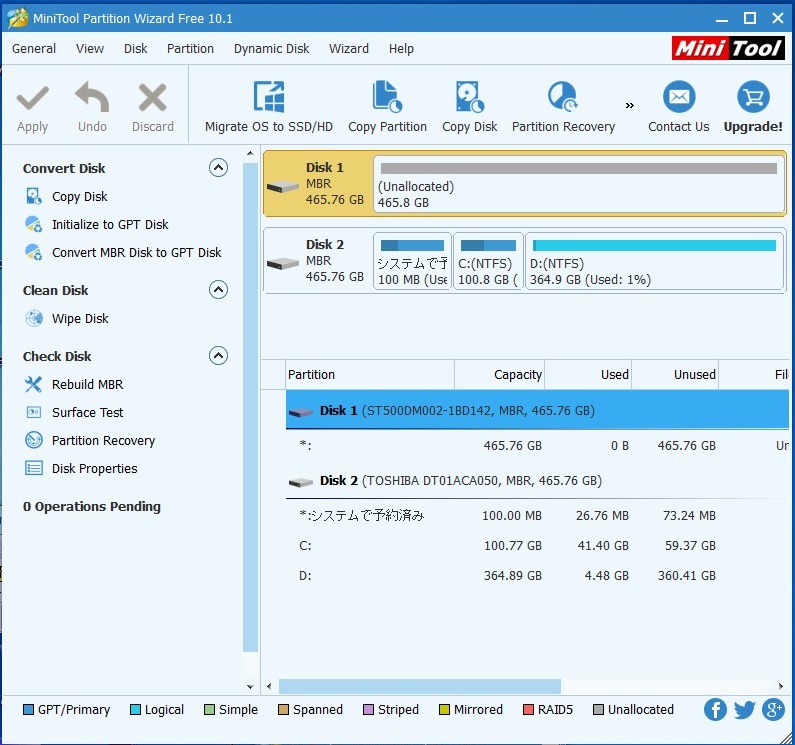Select the 100 MB system reserved block
Viewport: 795px width, 745px height.
(x=412, y=261)
